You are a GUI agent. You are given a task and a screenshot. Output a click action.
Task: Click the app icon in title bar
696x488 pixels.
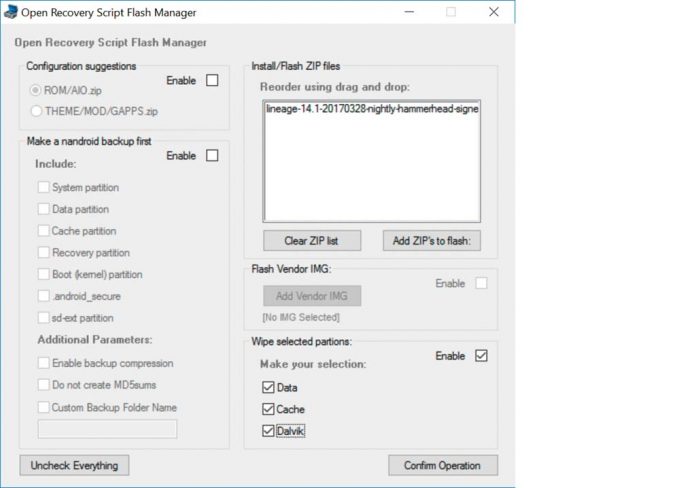point(11,12)
